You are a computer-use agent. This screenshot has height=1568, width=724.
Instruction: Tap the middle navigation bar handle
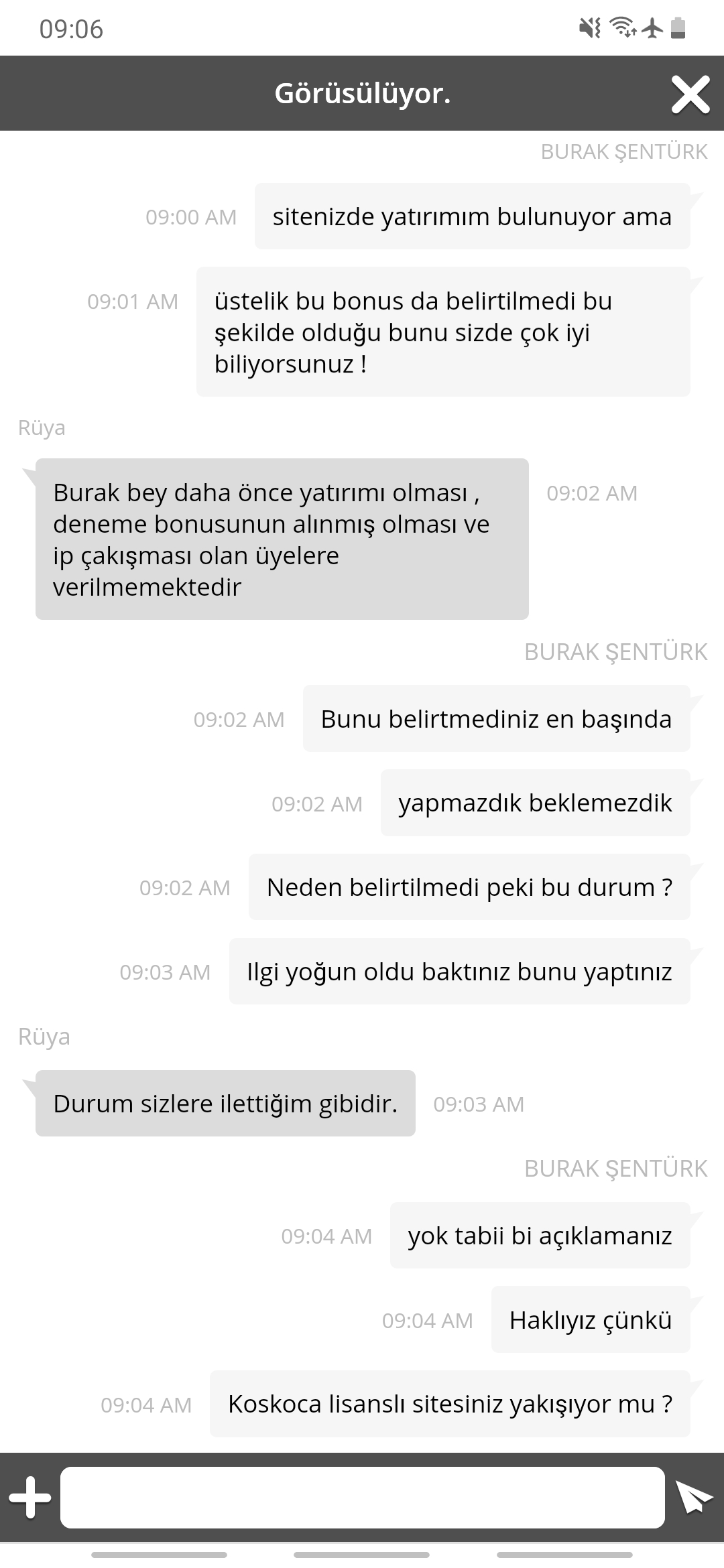pos(362,1555)
